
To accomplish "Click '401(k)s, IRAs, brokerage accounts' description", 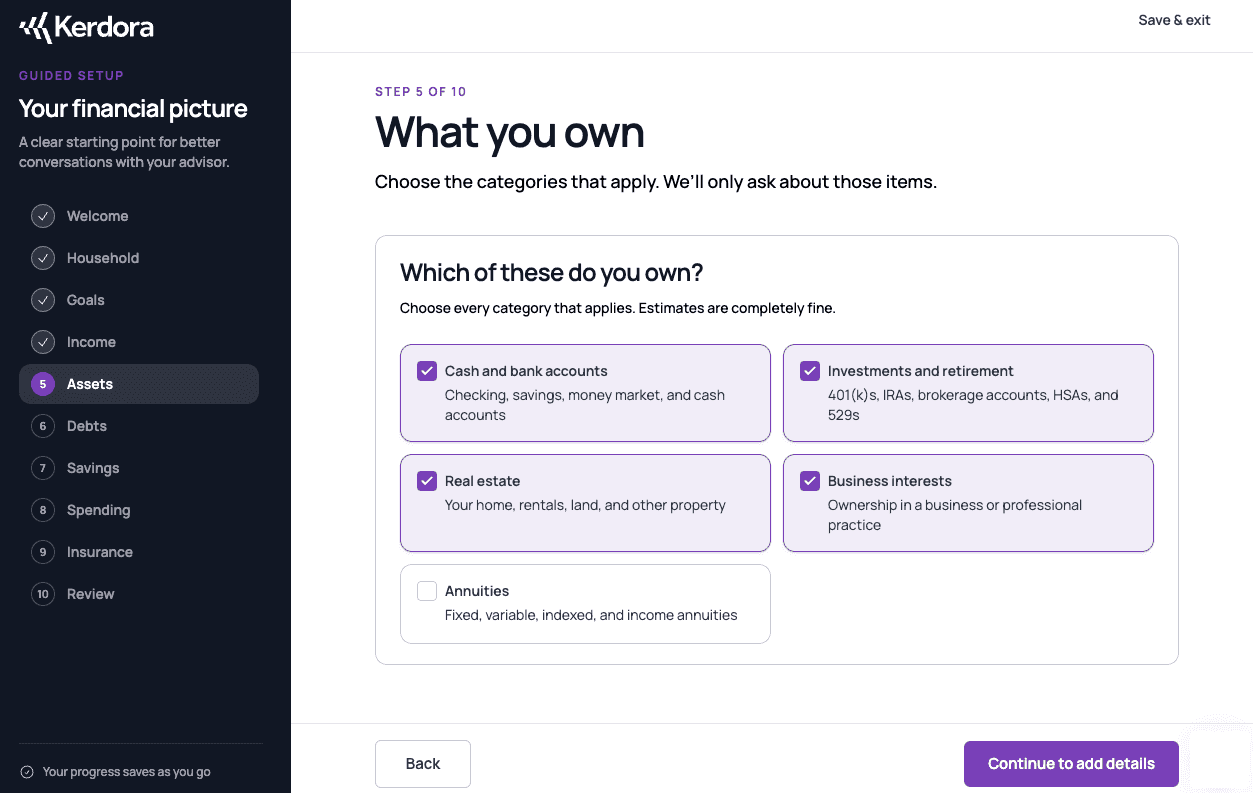I will pyautogui.click(x=973, y=405).
